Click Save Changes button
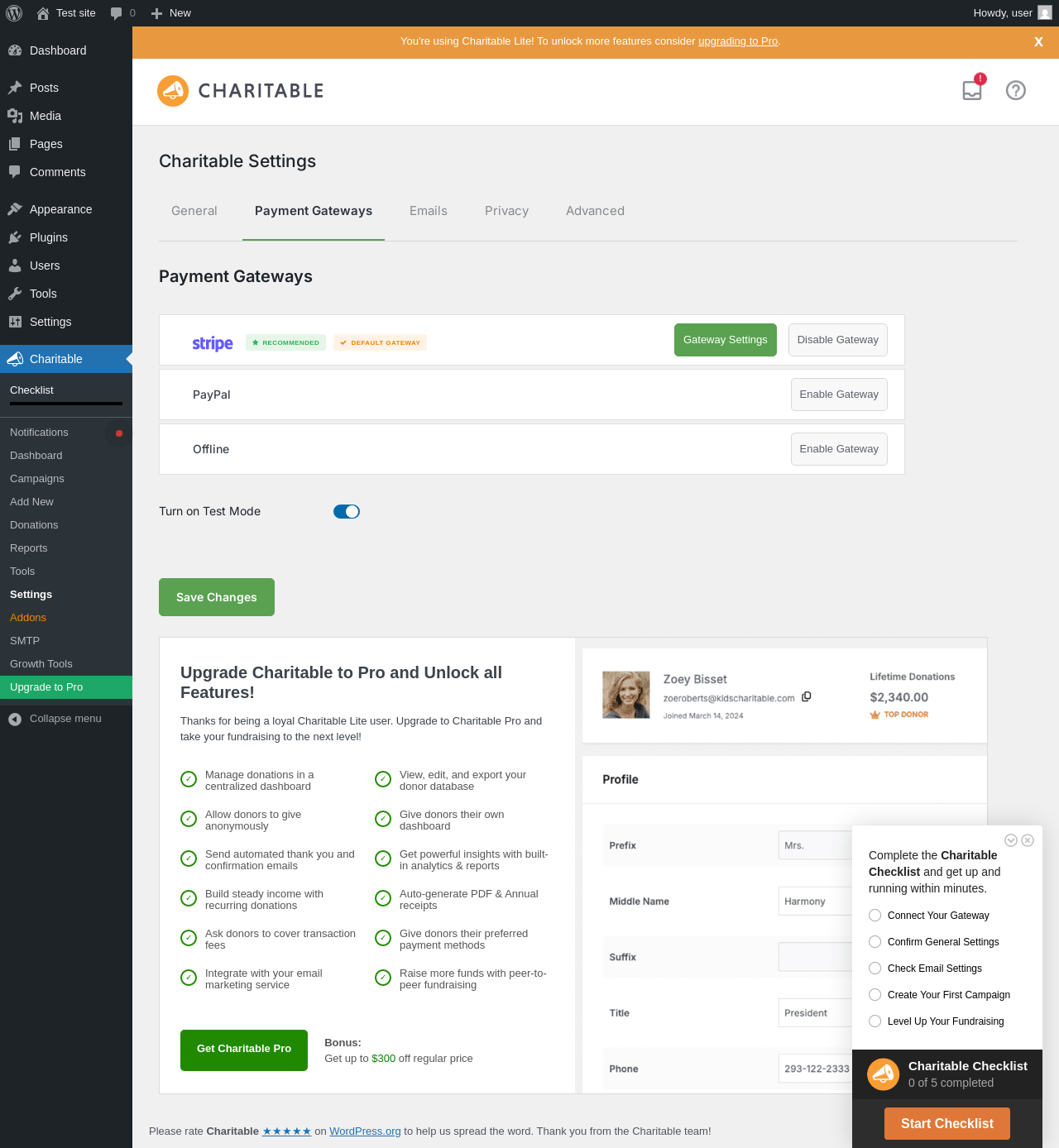The width and height of the screenshot is (1059, 1148). [217, 597]
